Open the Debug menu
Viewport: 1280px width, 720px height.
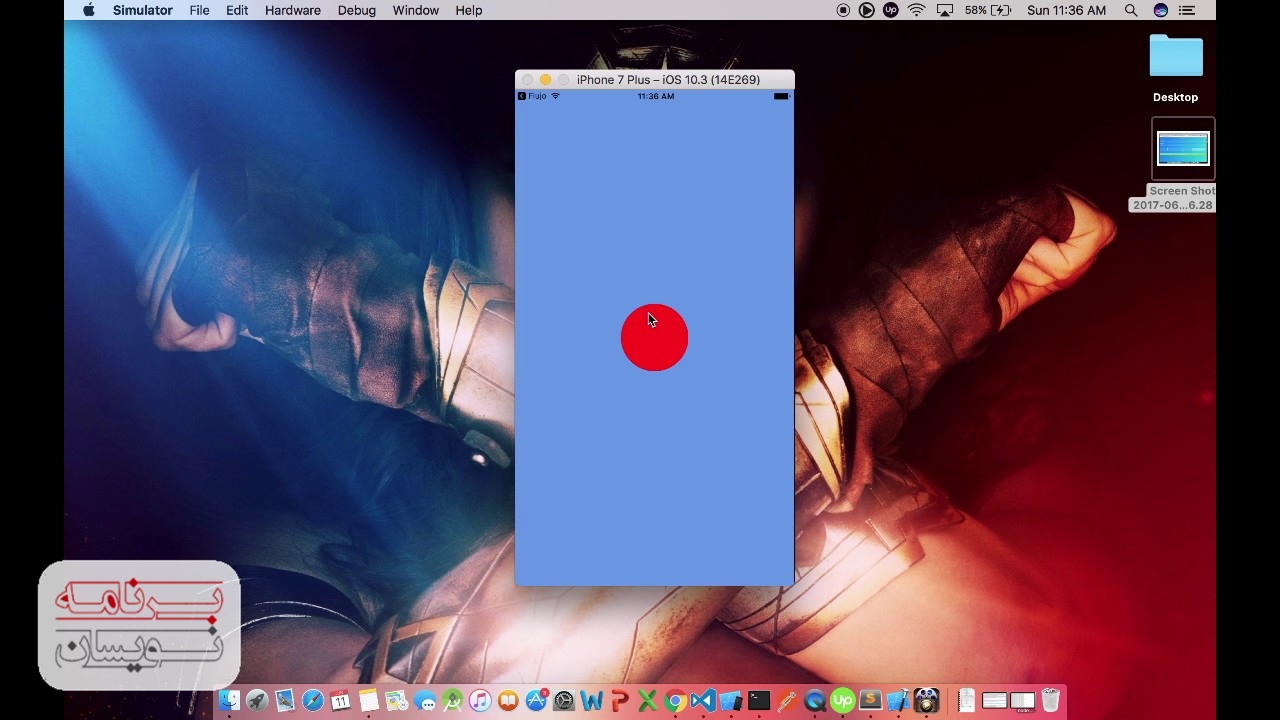click(356, 10)
